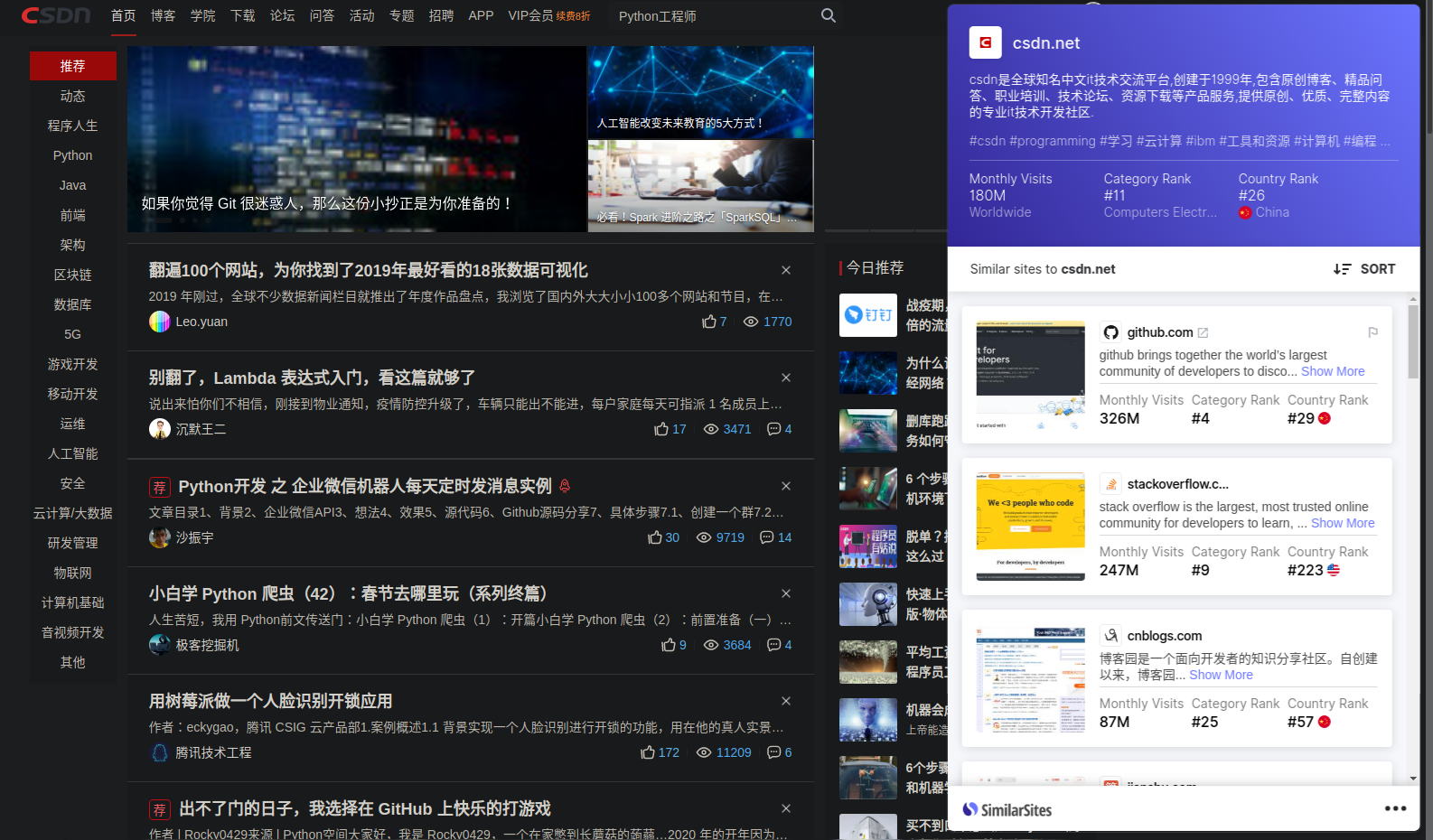Open article 用树莓派做一个人脸识别开锁应用
This screenshot has height=840, width=1433.
pyautogui.click(x=271, y=701)
